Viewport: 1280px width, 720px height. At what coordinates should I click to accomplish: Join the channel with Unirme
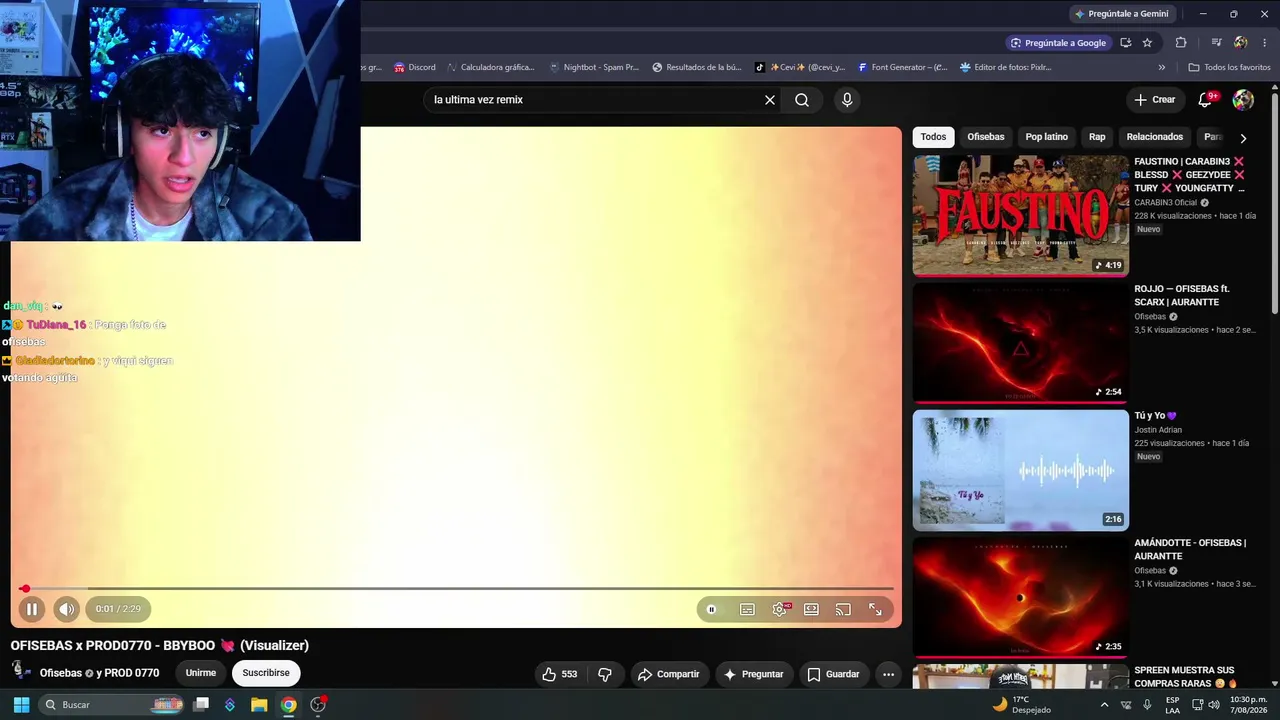pyautogui.click(x=200, y=673)
